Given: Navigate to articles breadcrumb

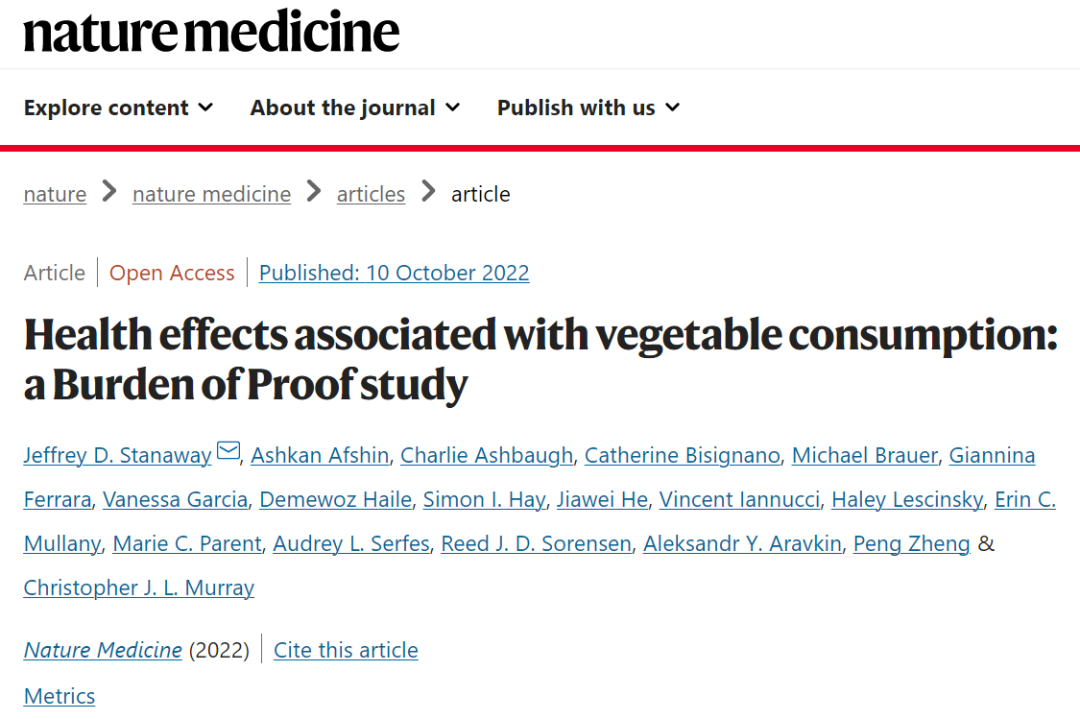Looking at the screenshot, I should (x=371, y=194).
